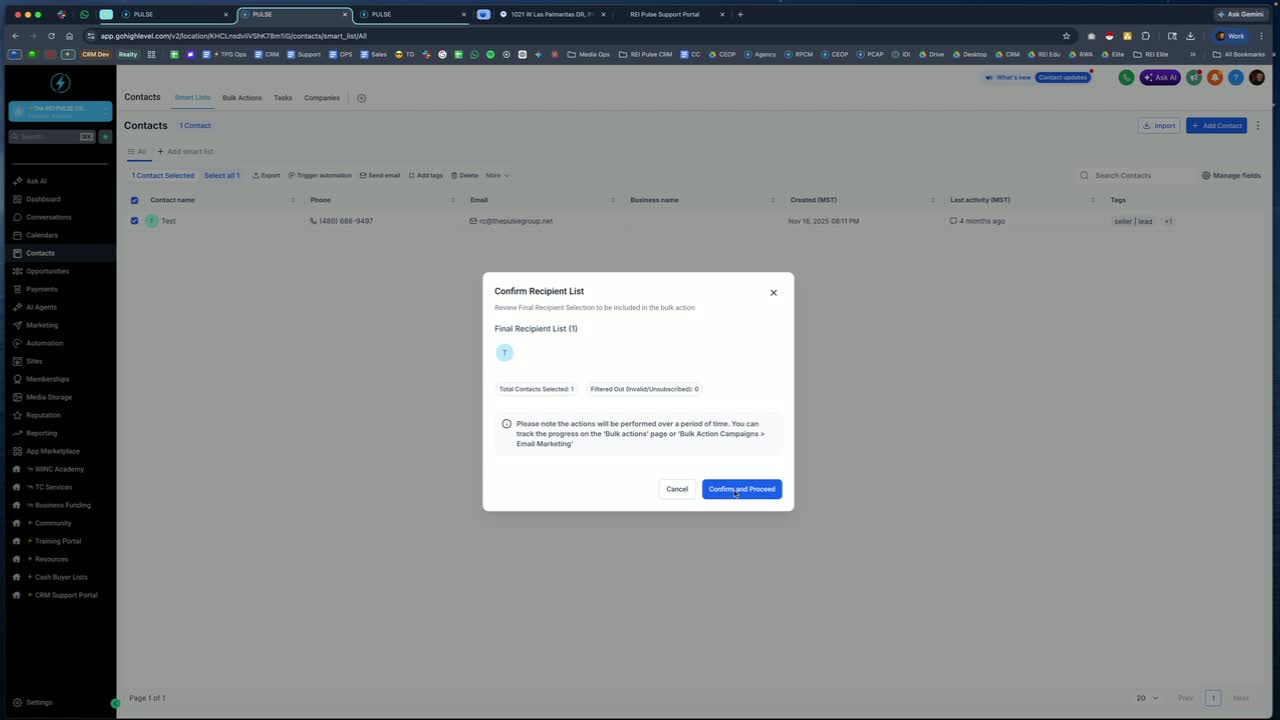Image resolution: width=1280 pixels, height=720 pixels.
Task: Click Confirm and Proceed button
Action: [742, 489]
